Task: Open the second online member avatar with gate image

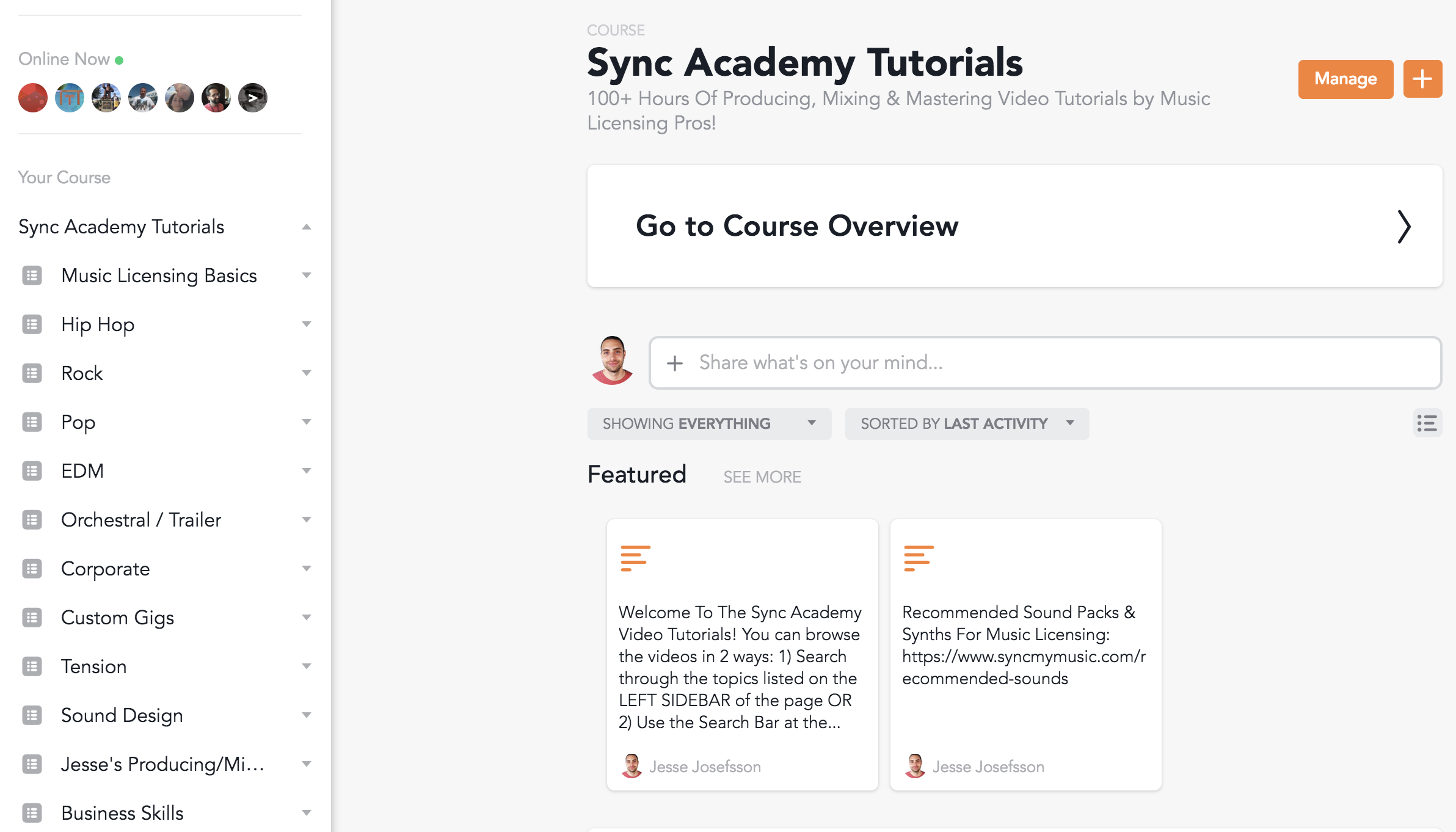Action: click(70, 98)
